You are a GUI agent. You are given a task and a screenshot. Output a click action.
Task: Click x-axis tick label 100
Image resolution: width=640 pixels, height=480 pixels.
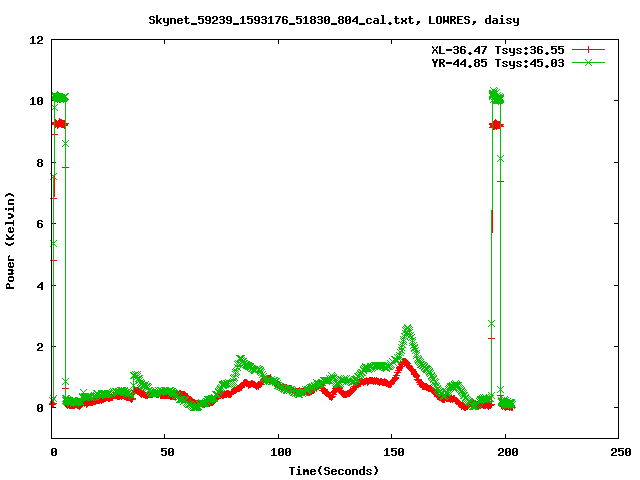pos(280,452)
